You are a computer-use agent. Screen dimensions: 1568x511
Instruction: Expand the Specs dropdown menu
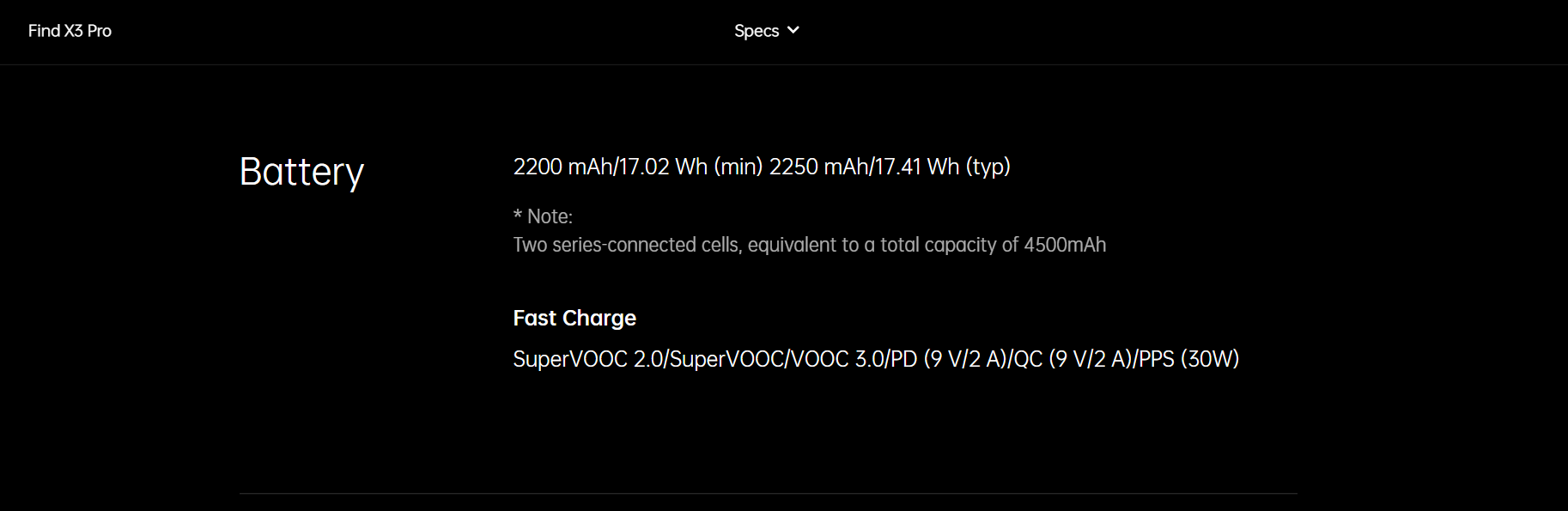767,31
